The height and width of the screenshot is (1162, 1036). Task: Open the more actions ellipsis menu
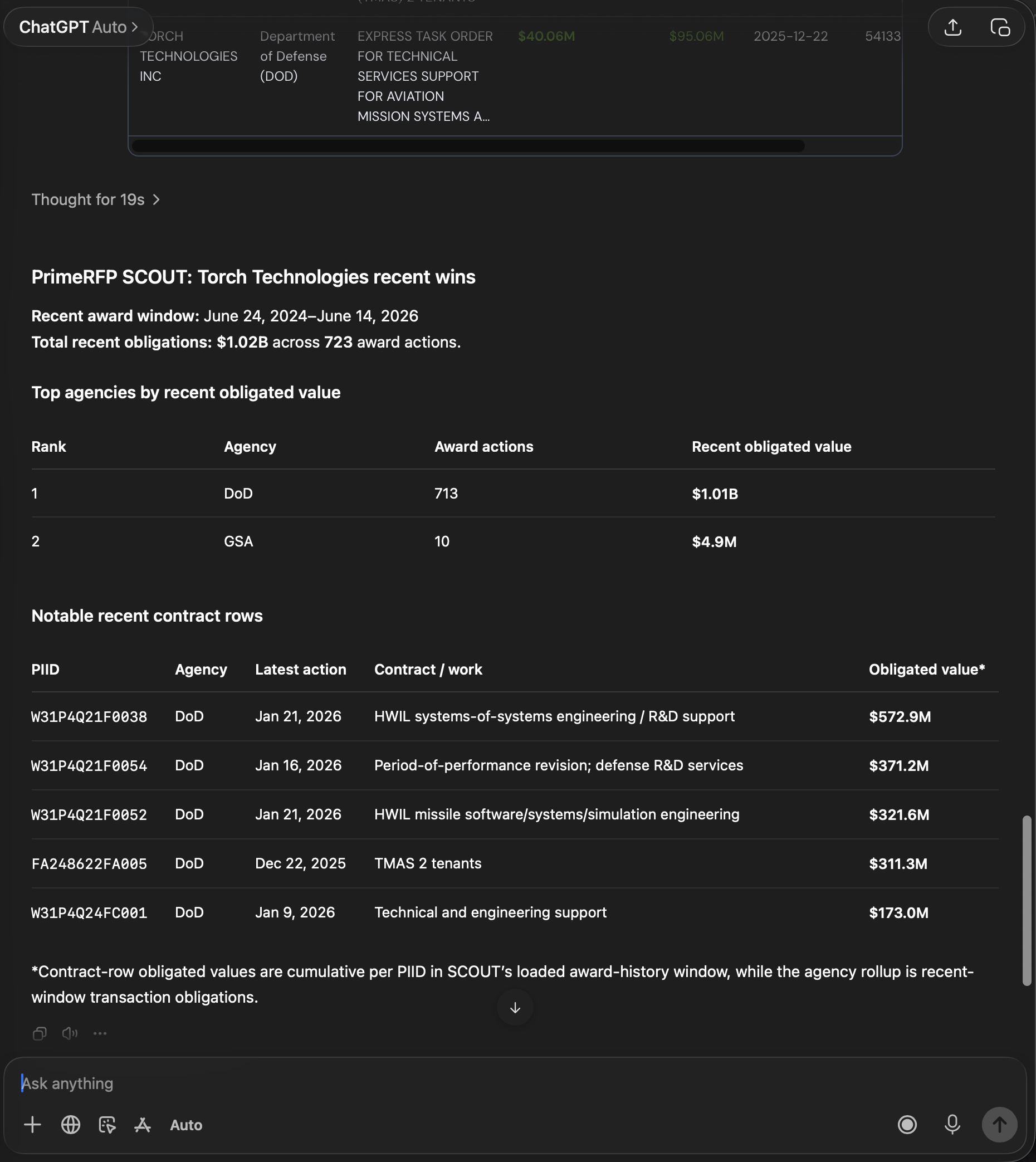[100, 1033]
